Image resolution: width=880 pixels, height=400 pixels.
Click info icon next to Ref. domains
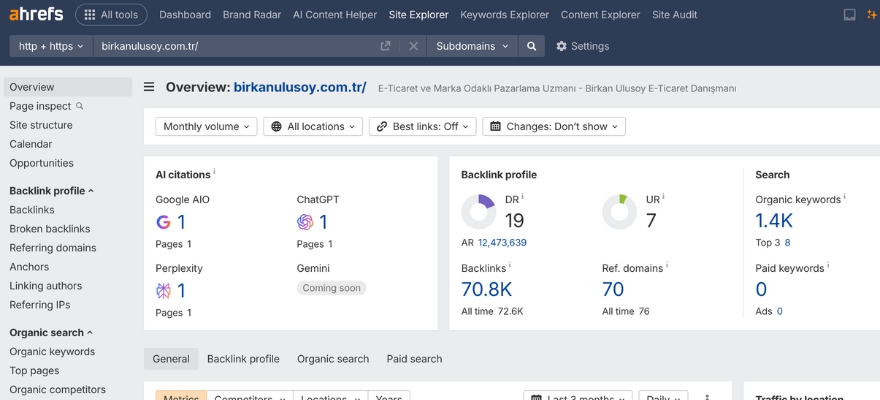(x=667, y=265)
